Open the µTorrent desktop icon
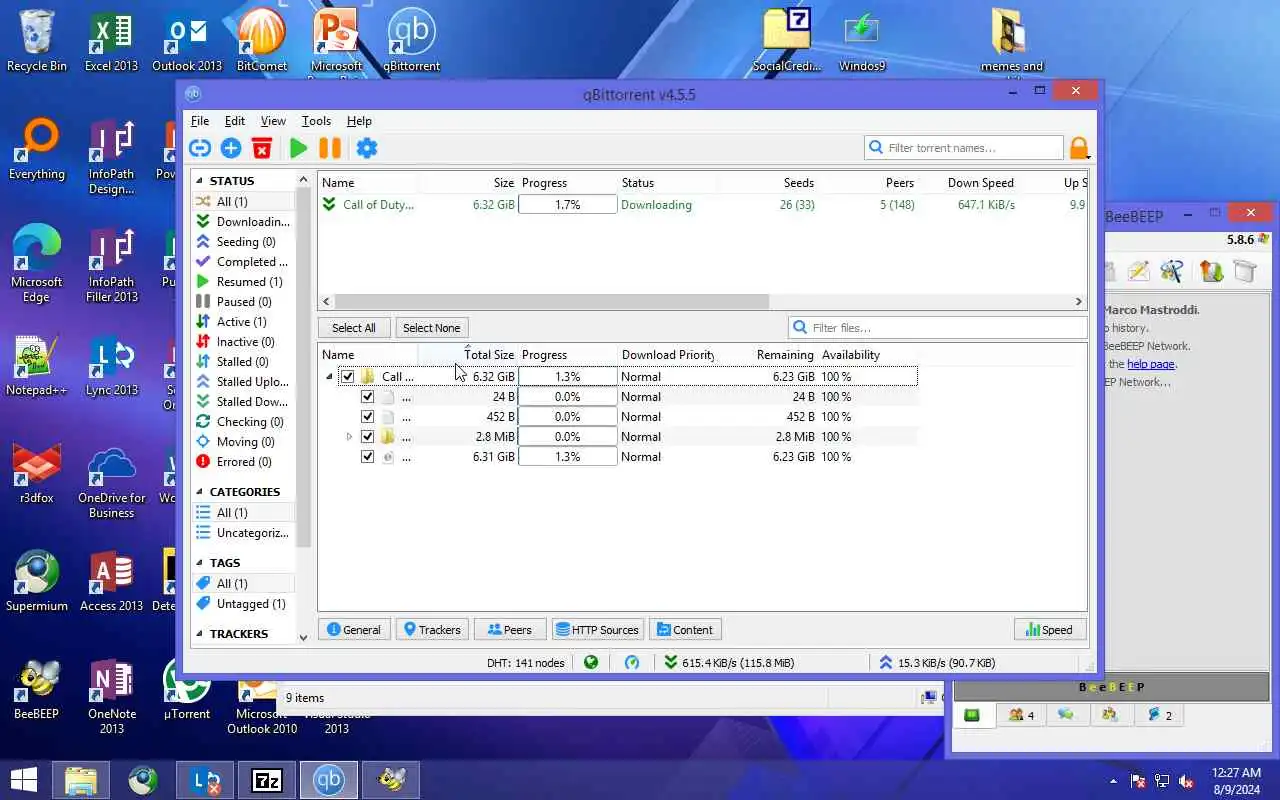The width and height of the screenshot is (1280, 800). pyautogui.click(x=187, y=690)
